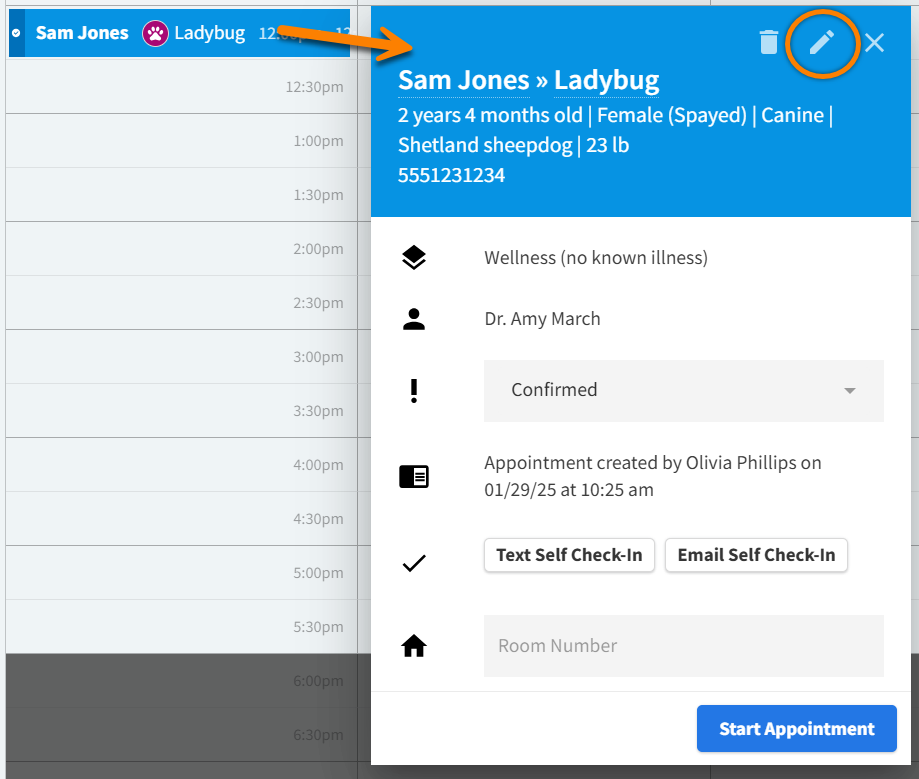Image resolution: width=919 pixels, height=779 pixels.
Task: Click the pink paw print icon
Action: (x=155, y=33)
